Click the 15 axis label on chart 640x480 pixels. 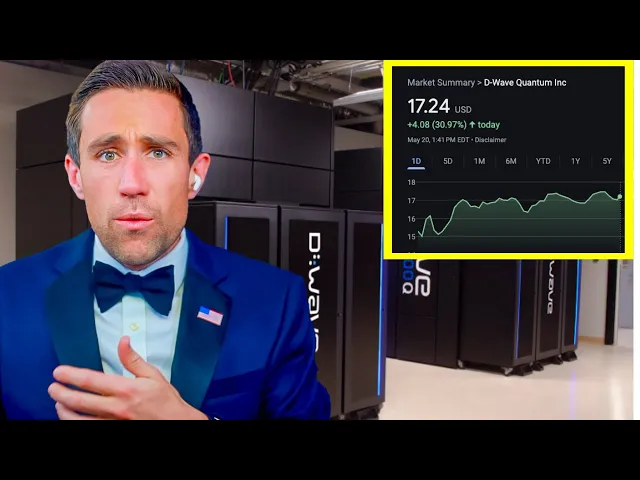pyautogui.click(x=411, y=237)
